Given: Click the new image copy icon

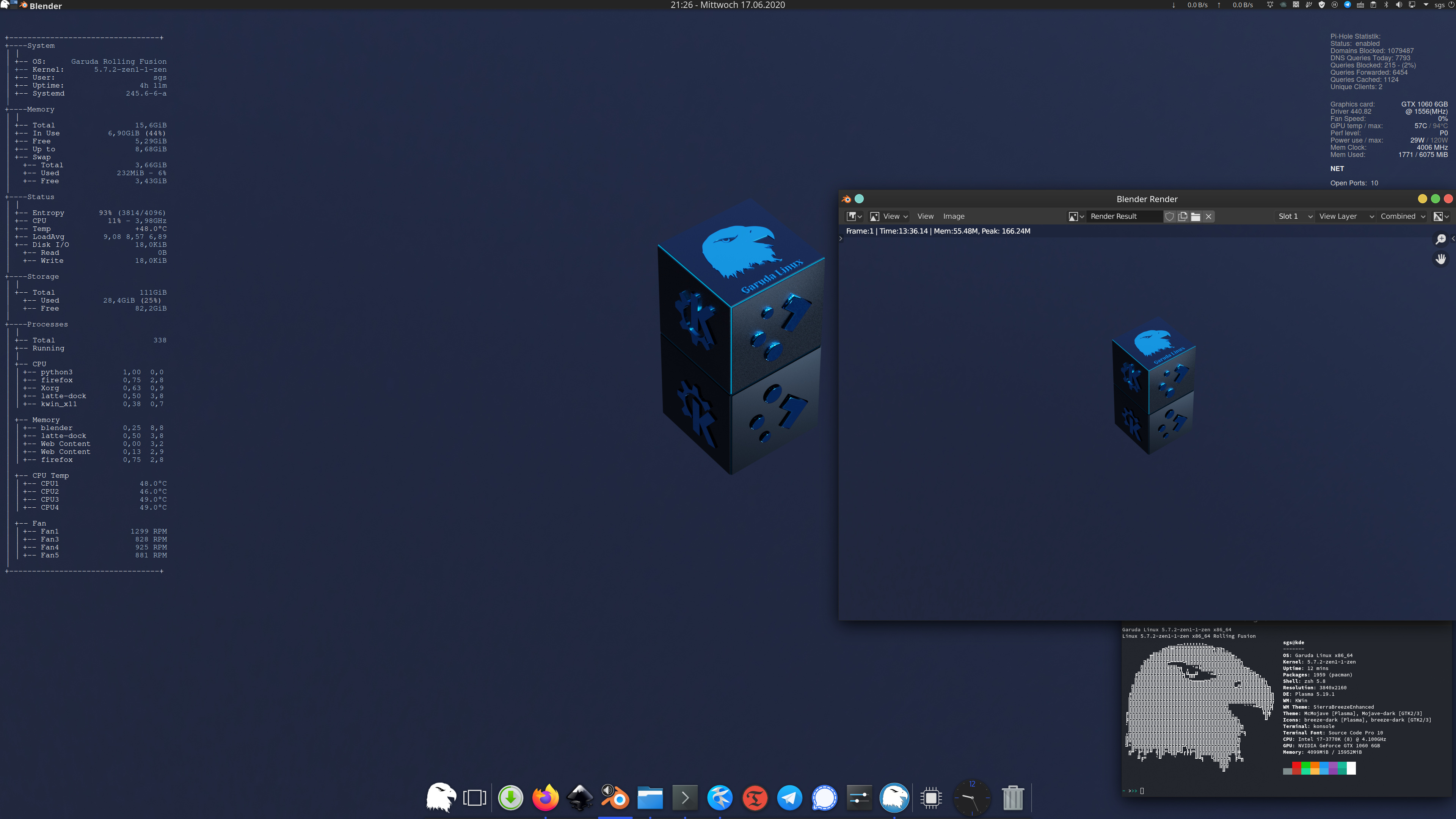Looking at the screenshot, I should pos(1183,217).
